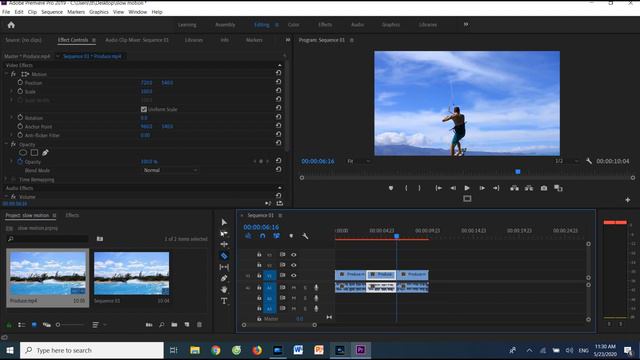This screenshot has width=640, height=360.
Task: Open the Markers menu
Action: click(76, 12)
